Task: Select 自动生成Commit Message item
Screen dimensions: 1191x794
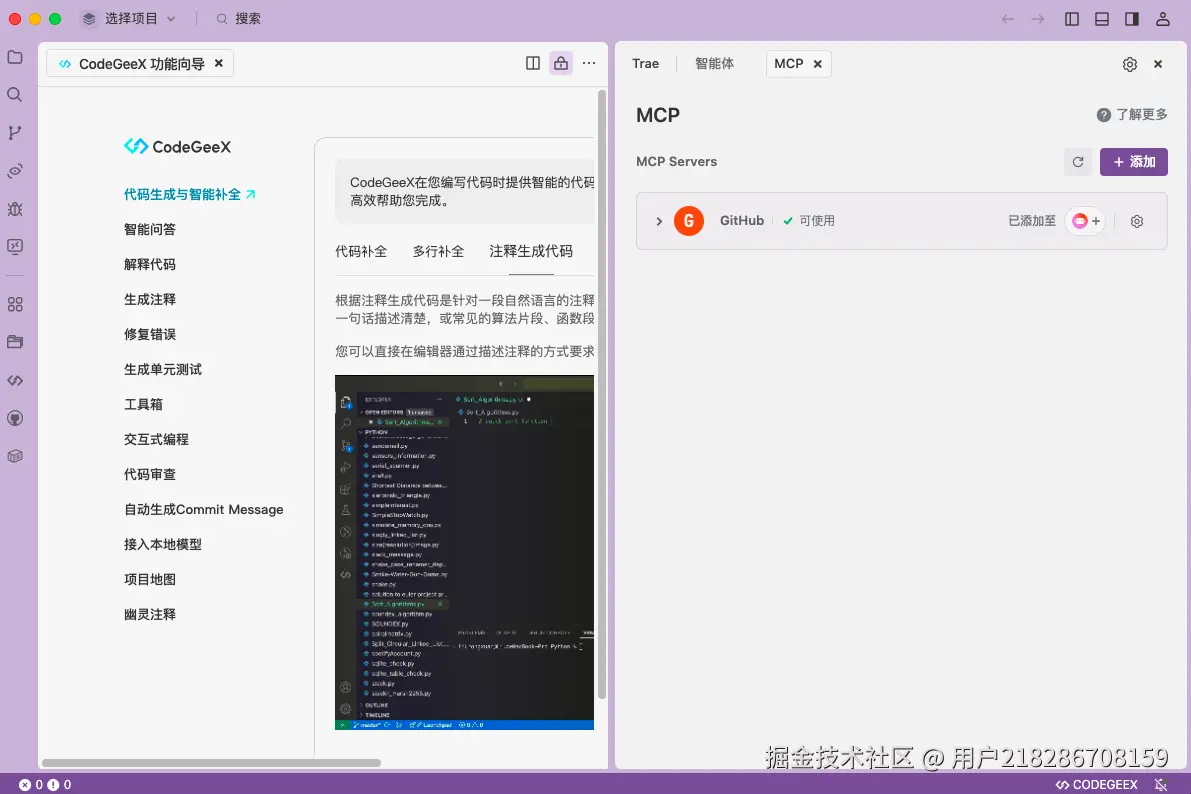Action: pos(204,509)
